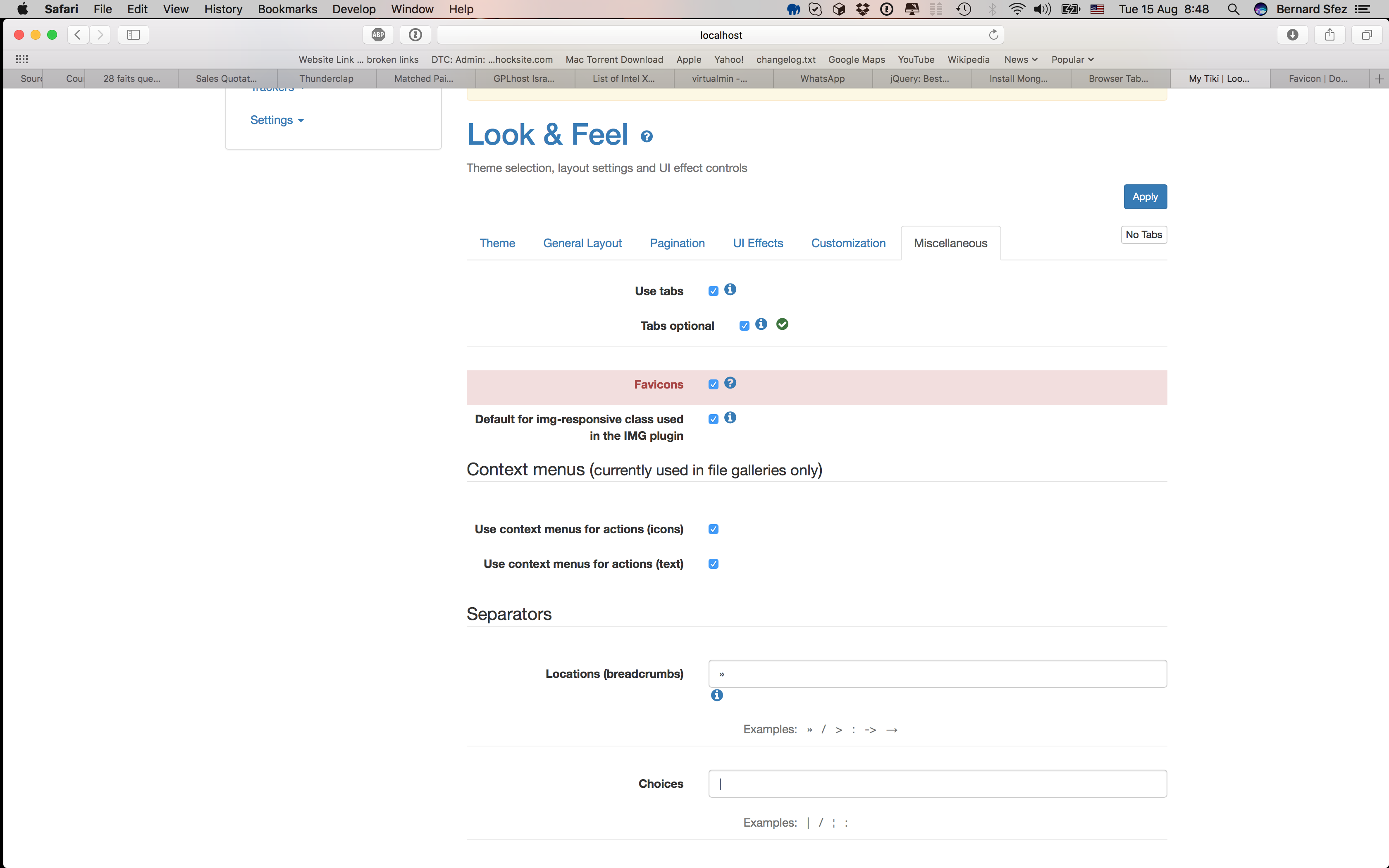Open the Yahoo! bookmark
This screenshot has width=1389, height=868.
[x=729, y=59]
